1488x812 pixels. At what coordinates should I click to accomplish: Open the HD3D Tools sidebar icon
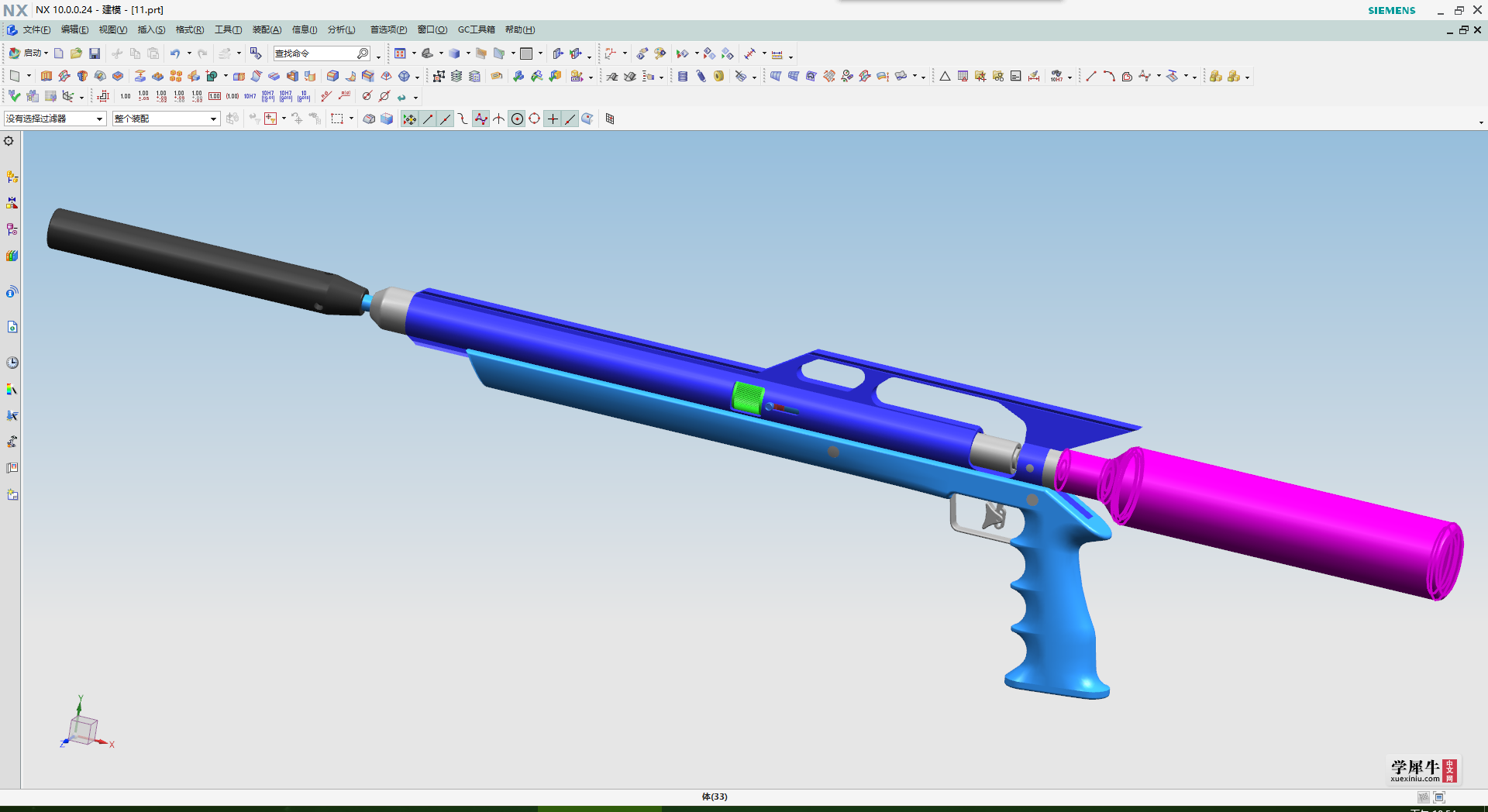pyautogui.click(x=12, y=292)
